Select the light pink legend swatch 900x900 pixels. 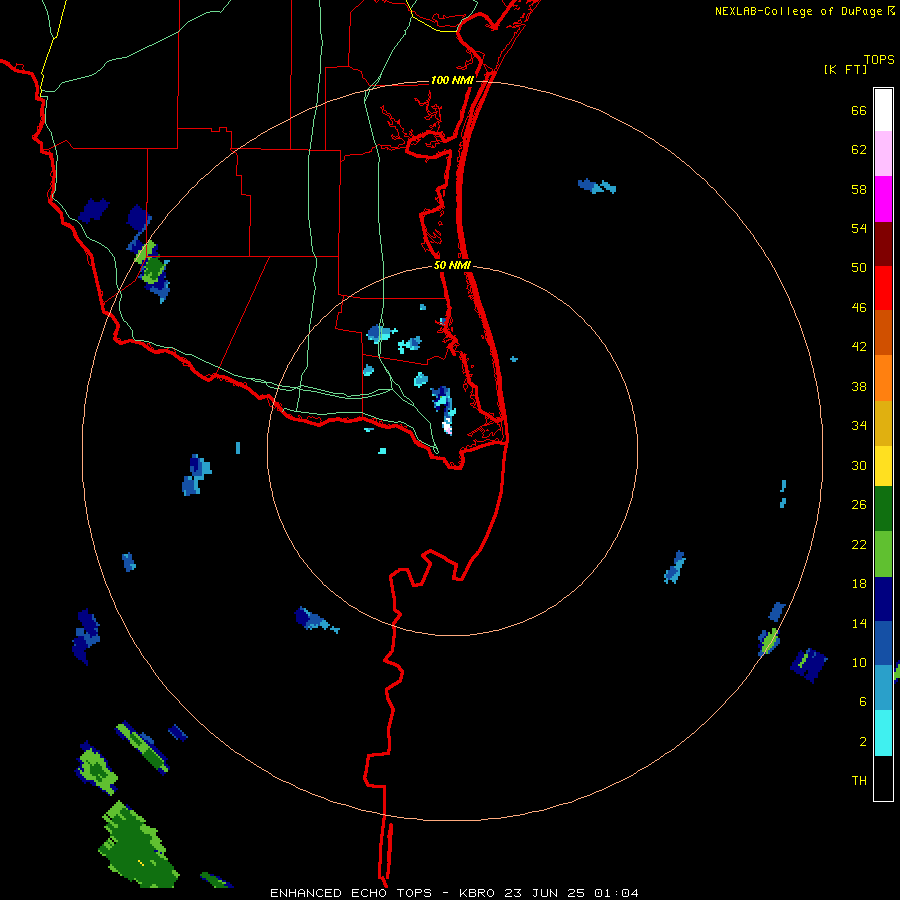pos(883,153)
